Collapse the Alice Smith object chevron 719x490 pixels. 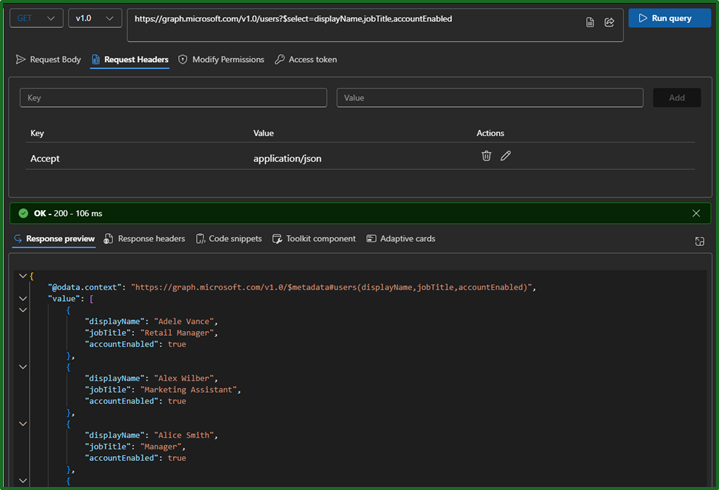click(x=23, y=424)
